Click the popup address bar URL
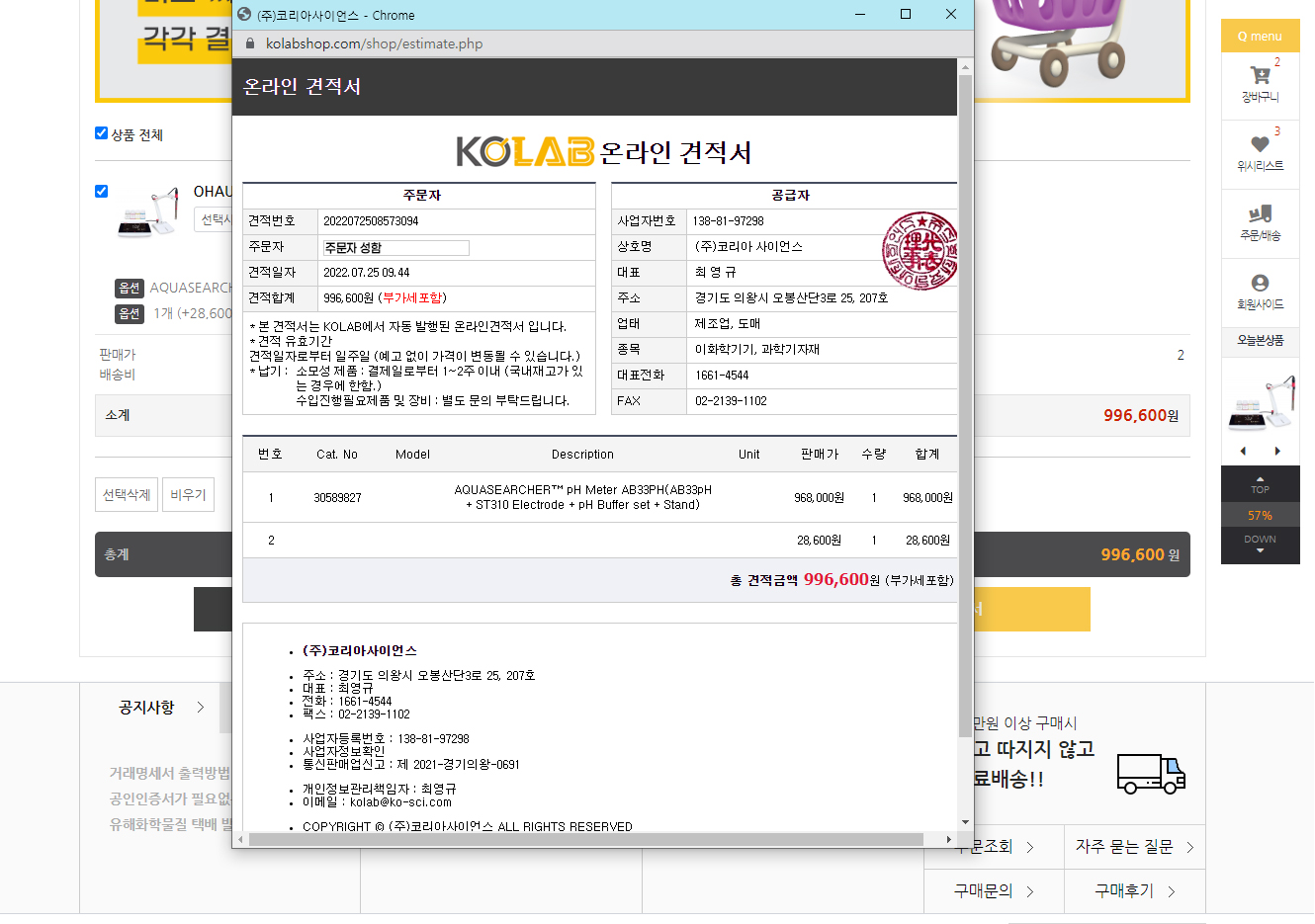1315x924 pixels. pos(374,43)
